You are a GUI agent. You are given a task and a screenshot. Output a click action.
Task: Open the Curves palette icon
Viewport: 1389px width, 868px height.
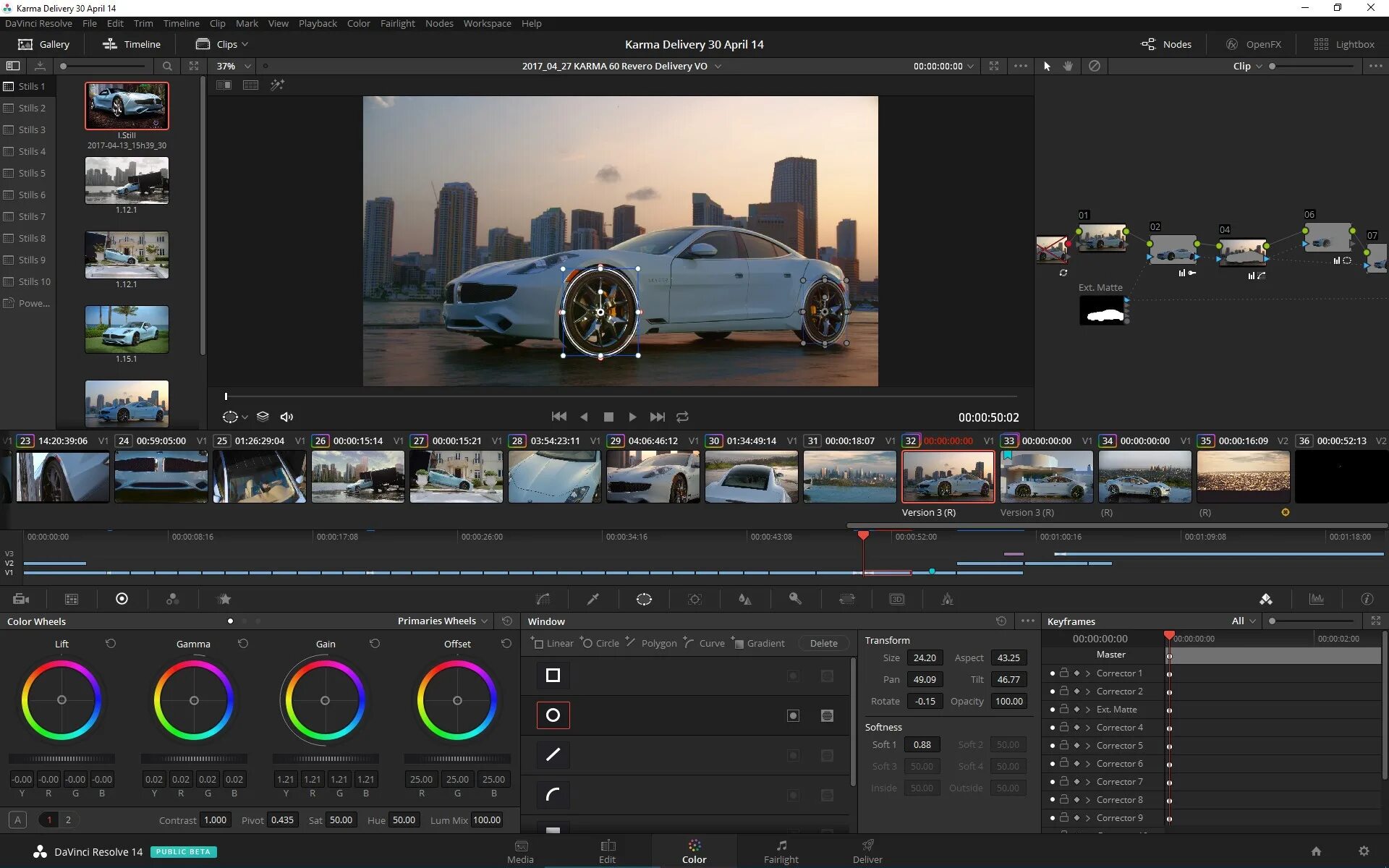click(x=543, y=599)
